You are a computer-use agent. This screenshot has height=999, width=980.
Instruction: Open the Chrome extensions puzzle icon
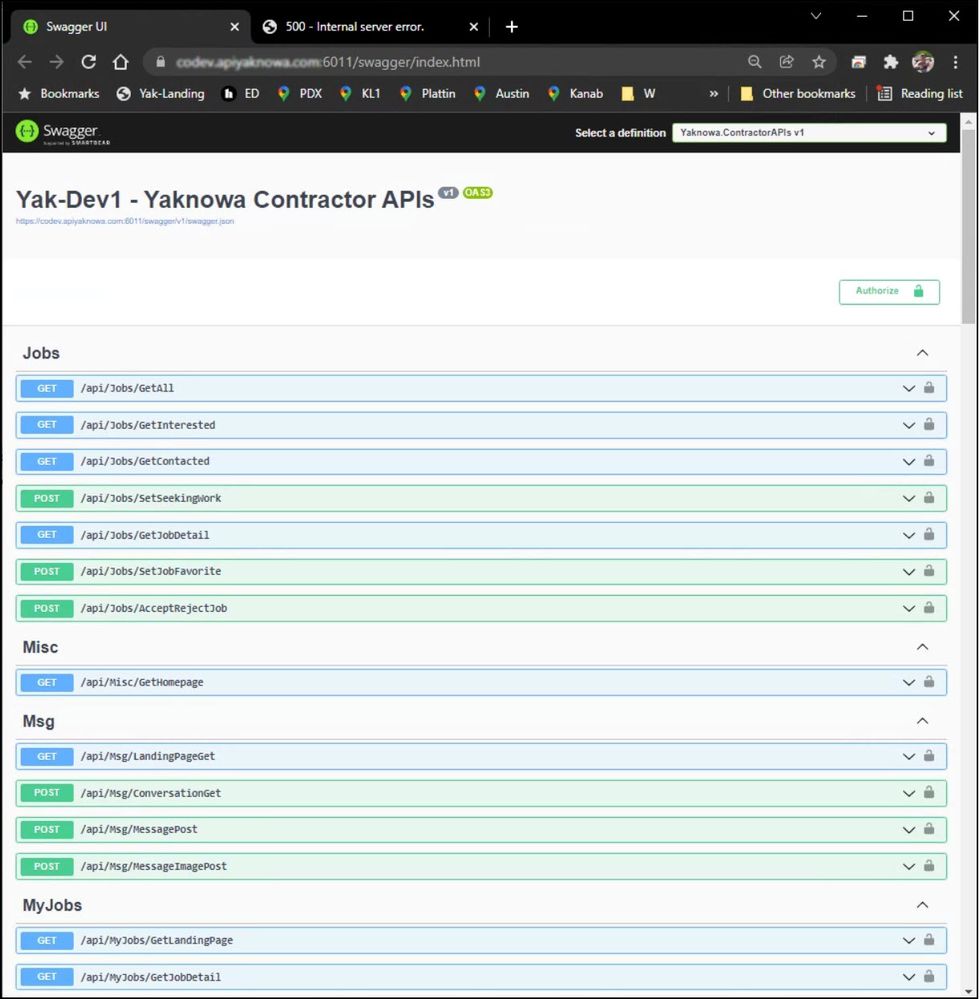coord(890,62)
